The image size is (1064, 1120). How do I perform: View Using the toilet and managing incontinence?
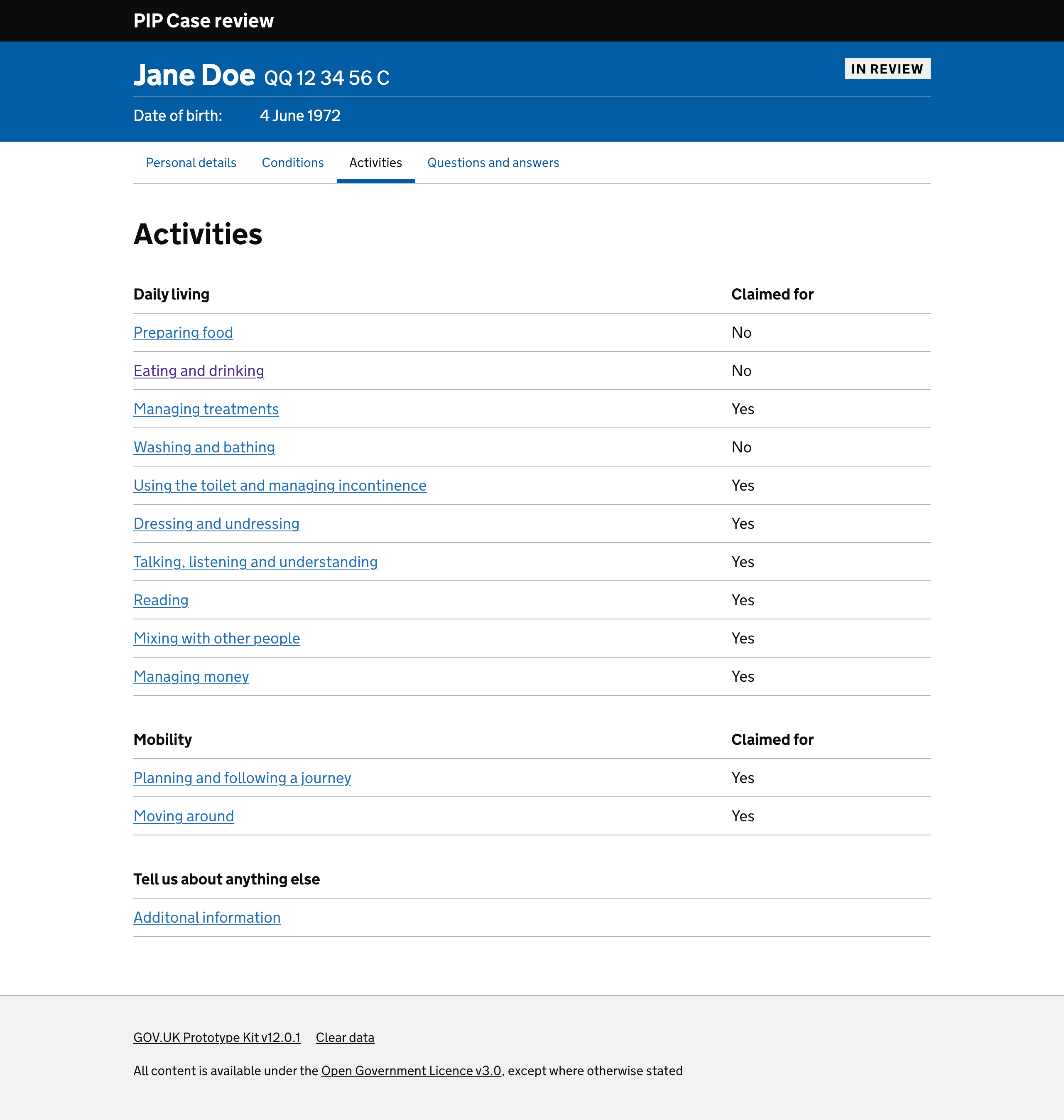click(x=279, y=486)
